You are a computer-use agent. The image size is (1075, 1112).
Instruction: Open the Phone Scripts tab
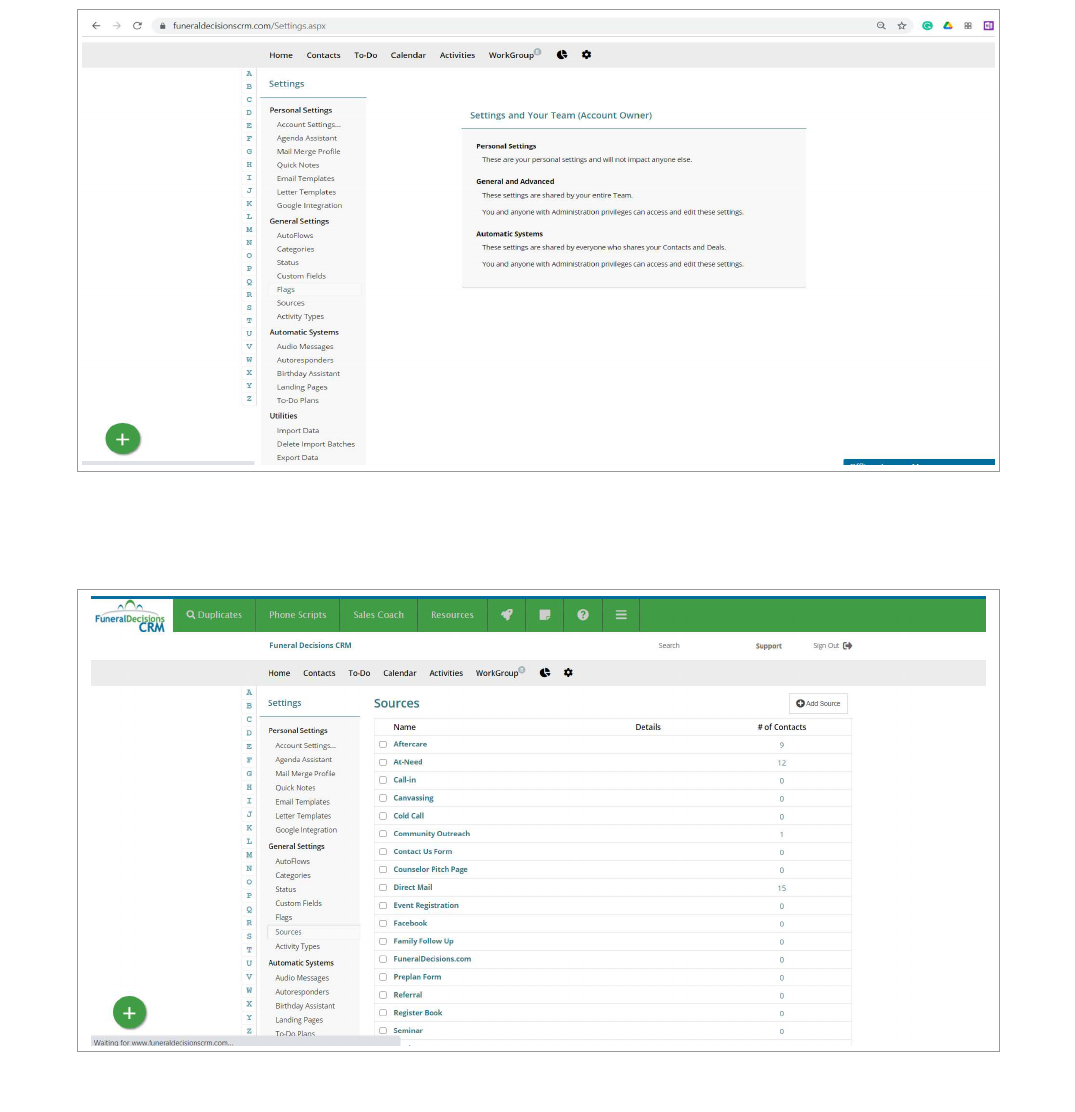tap(297, 615)
